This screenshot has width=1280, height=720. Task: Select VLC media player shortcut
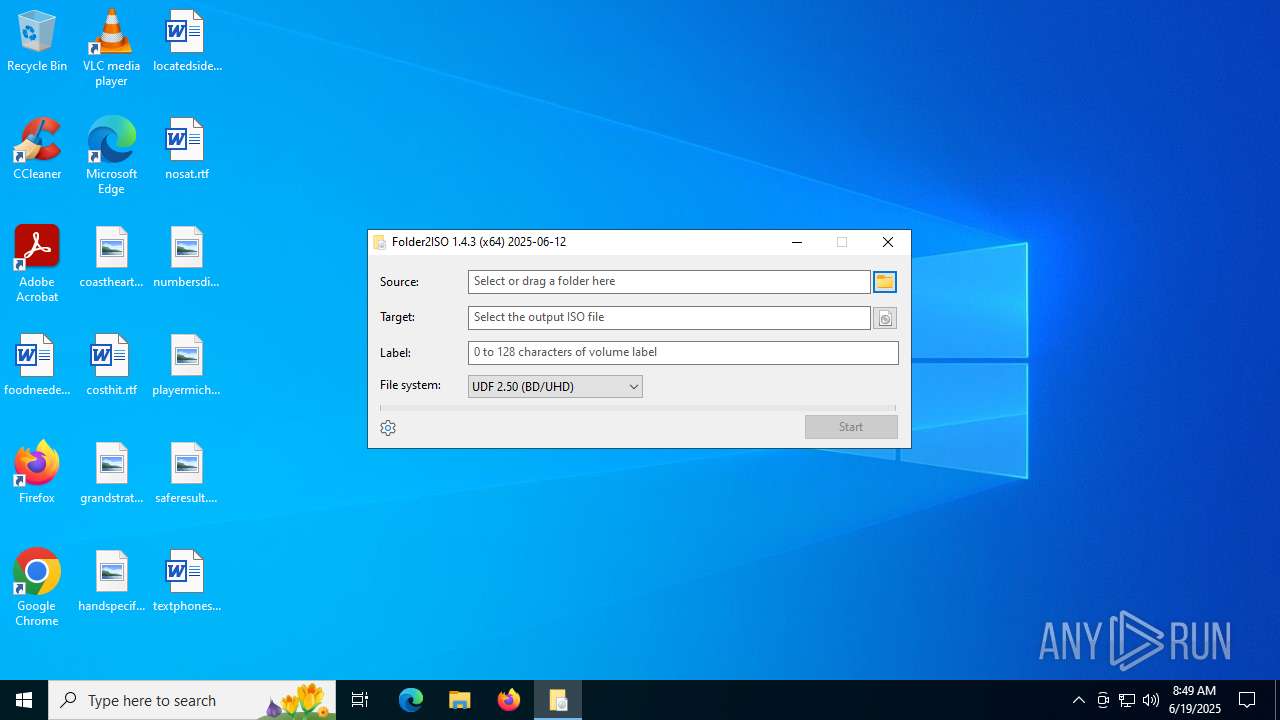(x=111, y=48)
